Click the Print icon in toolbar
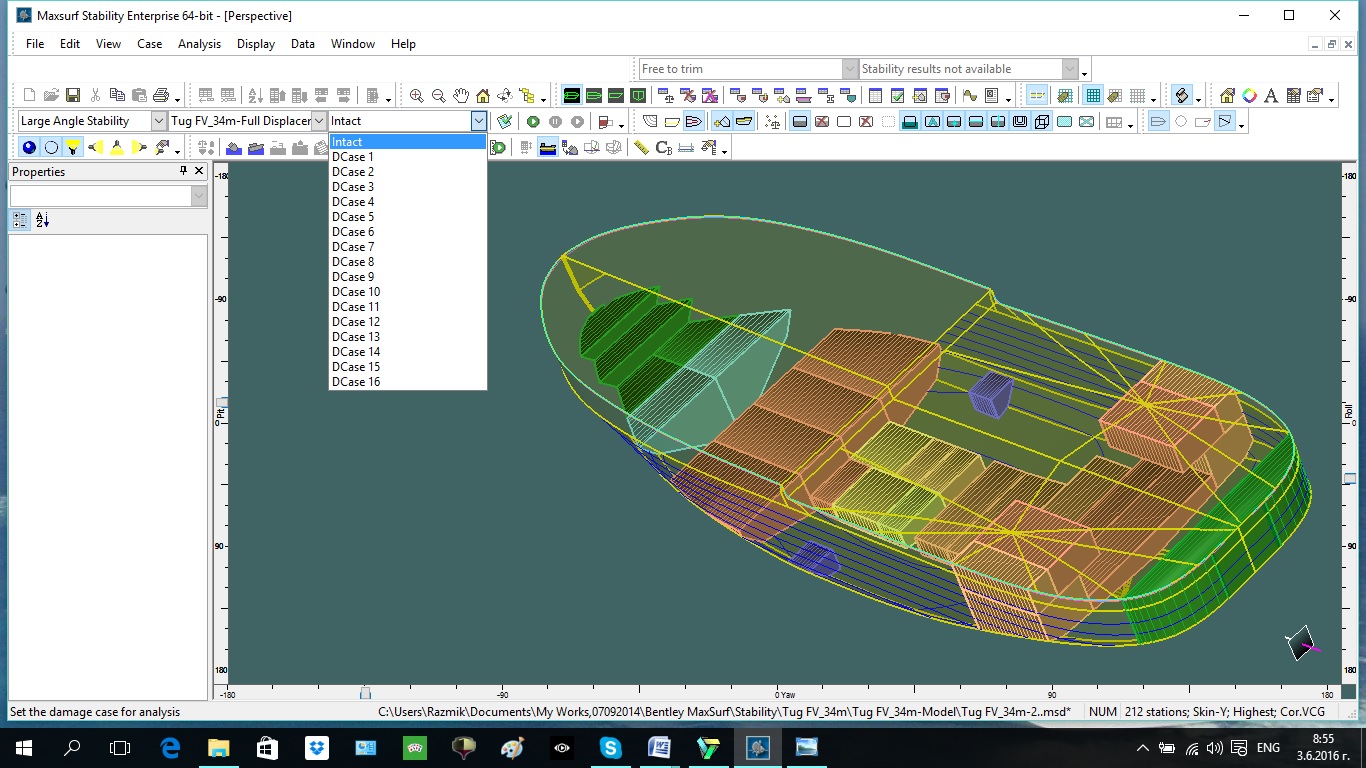 161,96
